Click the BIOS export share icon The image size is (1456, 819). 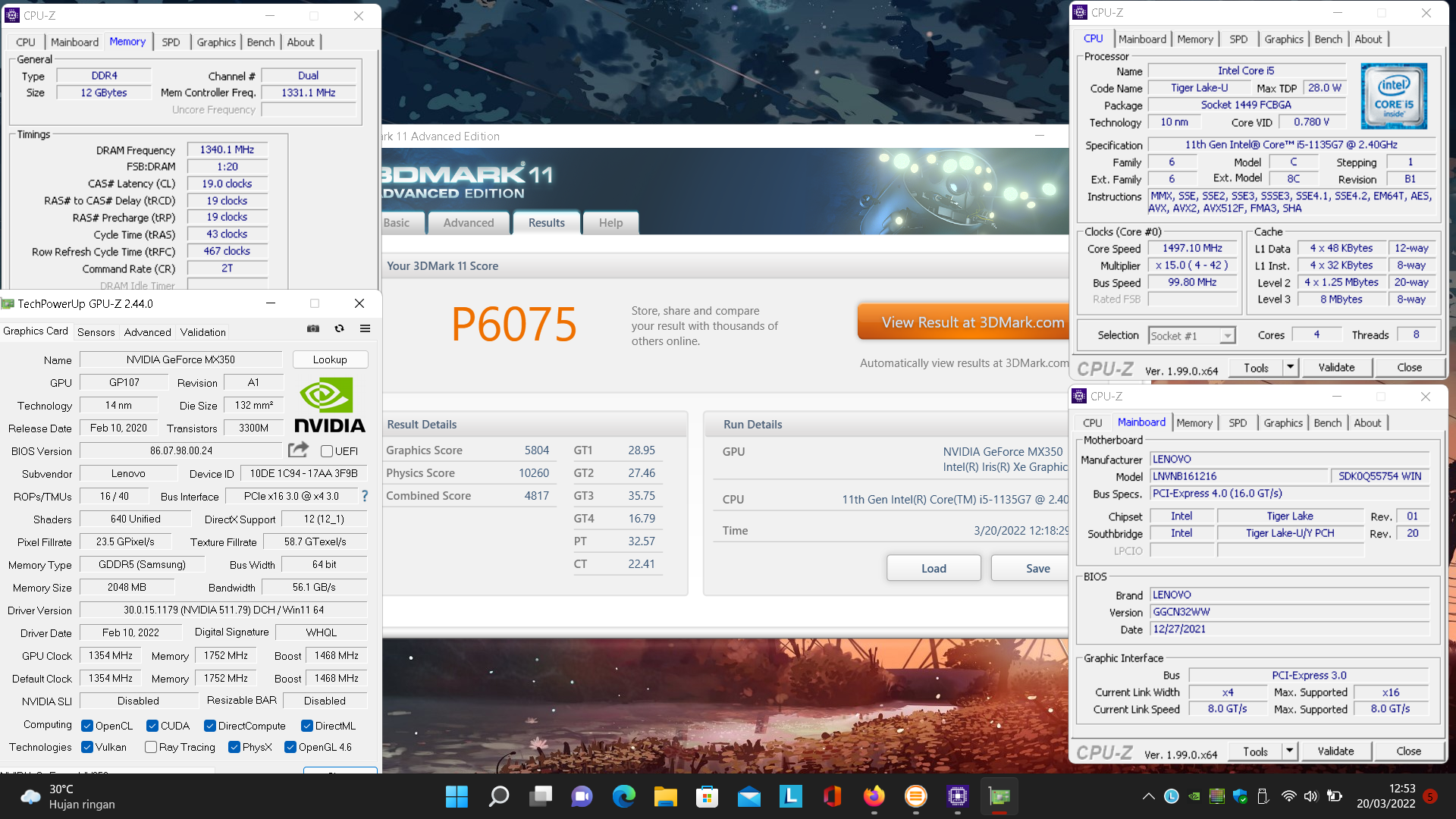[x=298, y=450]
